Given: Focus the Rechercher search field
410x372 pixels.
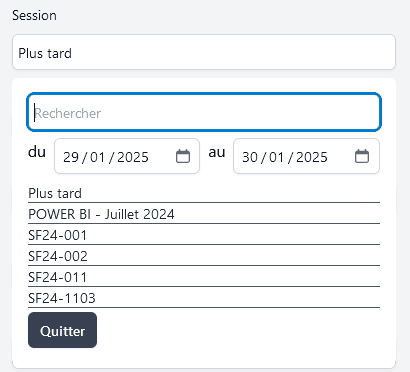Looking at the screenshot, I should (x=204, y=112).
